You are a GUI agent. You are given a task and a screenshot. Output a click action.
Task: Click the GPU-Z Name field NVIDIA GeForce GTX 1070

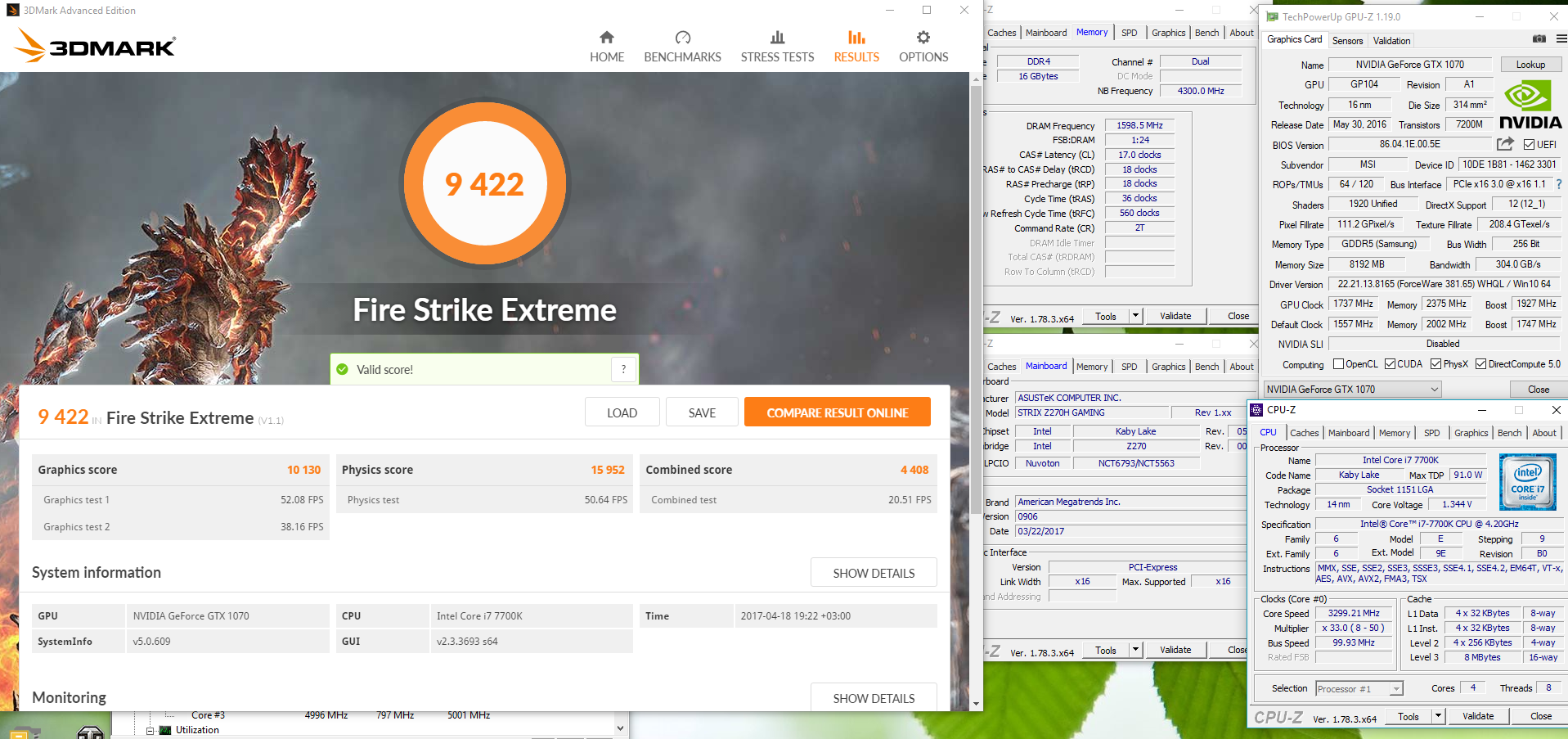[x=1410, y=65]
